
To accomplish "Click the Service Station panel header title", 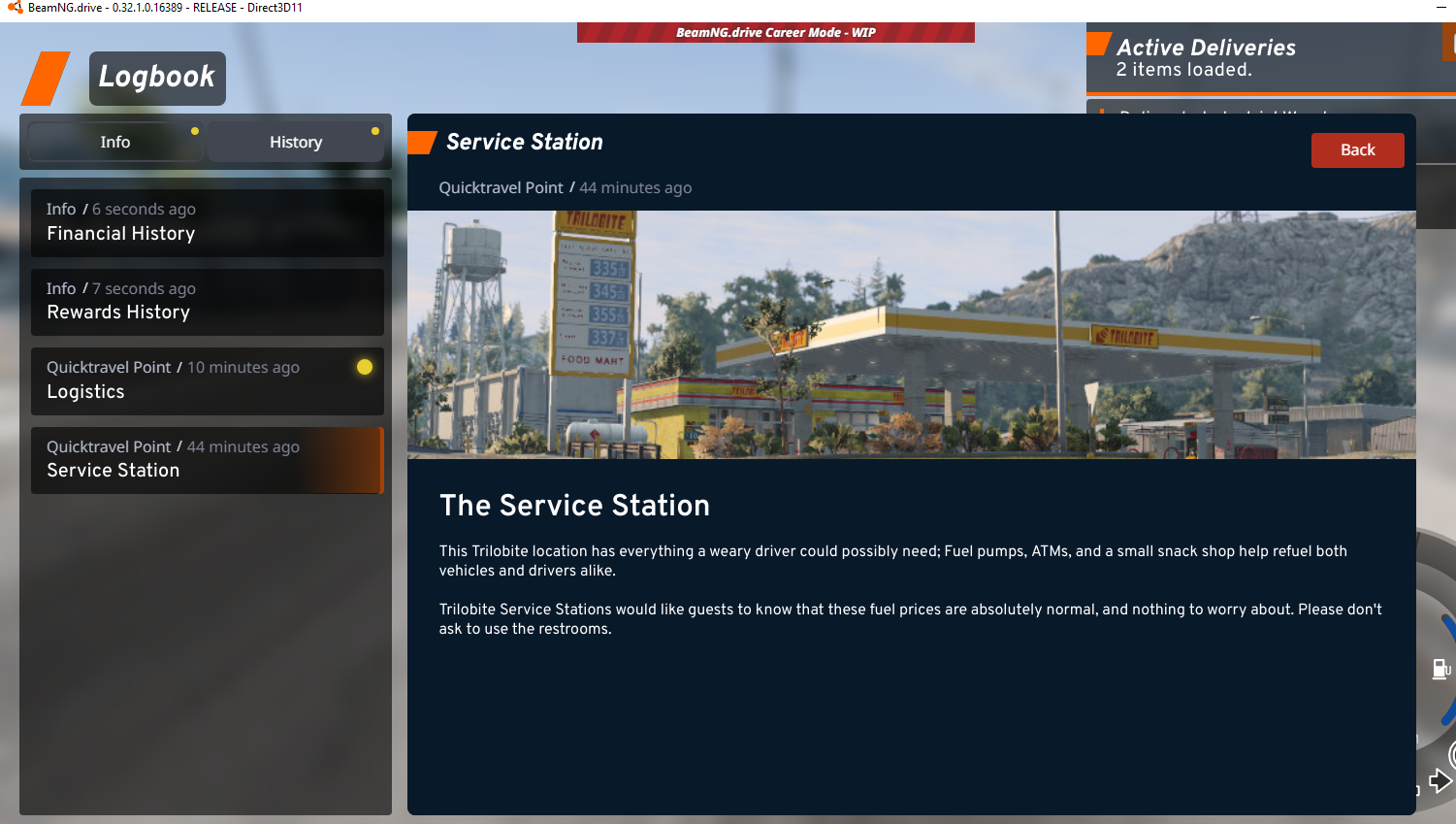I will pos(525,143).
